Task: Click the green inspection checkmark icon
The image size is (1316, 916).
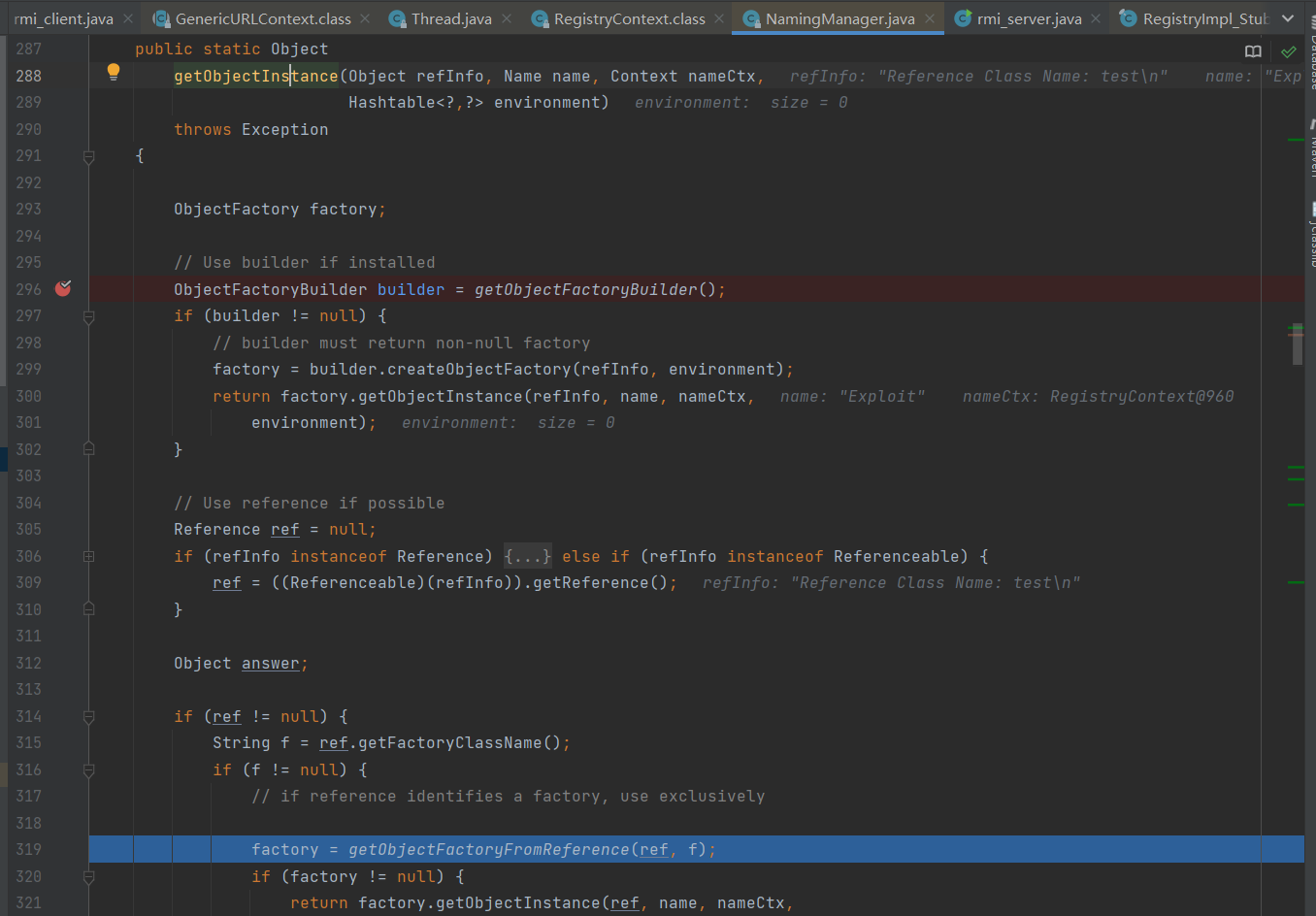Action: pyautogui.click(x=1289, y=51)
